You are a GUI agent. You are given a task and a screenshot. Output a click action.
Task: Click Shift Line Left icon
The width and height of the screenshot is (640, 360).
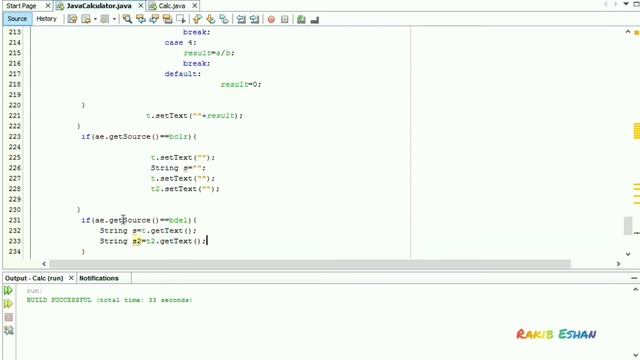(x=241, y=19)
